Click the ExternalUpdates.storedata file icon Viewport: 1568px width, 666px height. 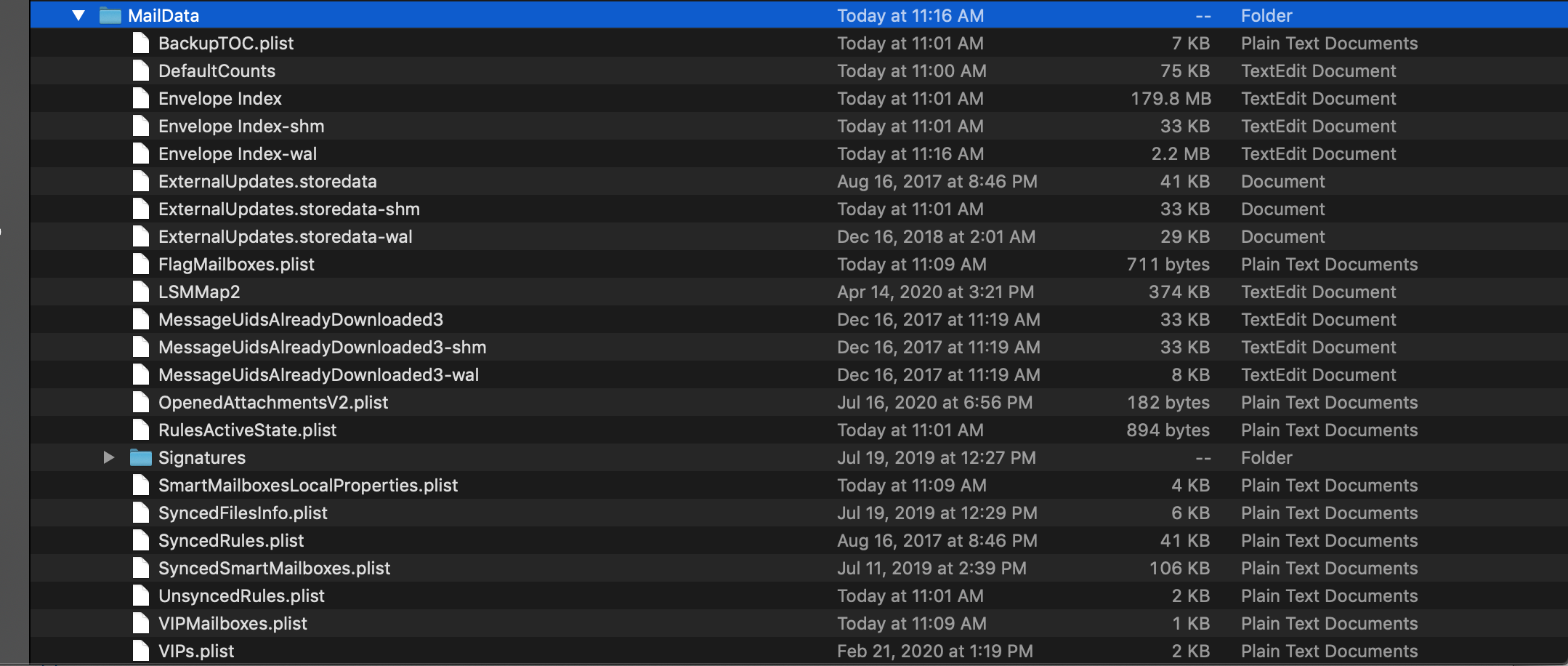[141, 181]
